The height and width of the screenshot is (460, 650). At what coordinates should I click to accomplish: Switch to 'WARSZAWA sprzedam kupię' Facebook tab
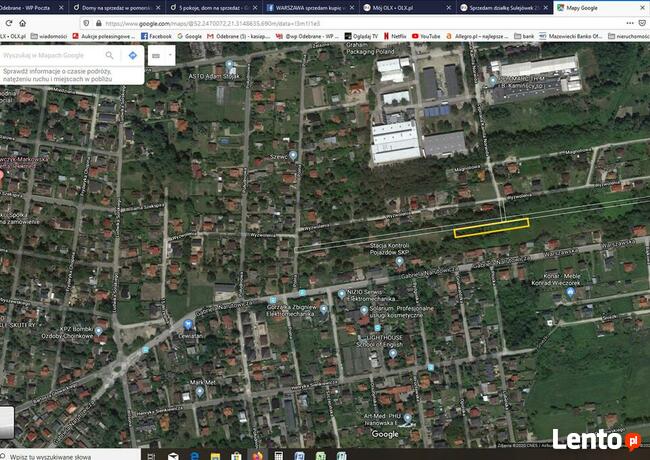pos(310,7)
